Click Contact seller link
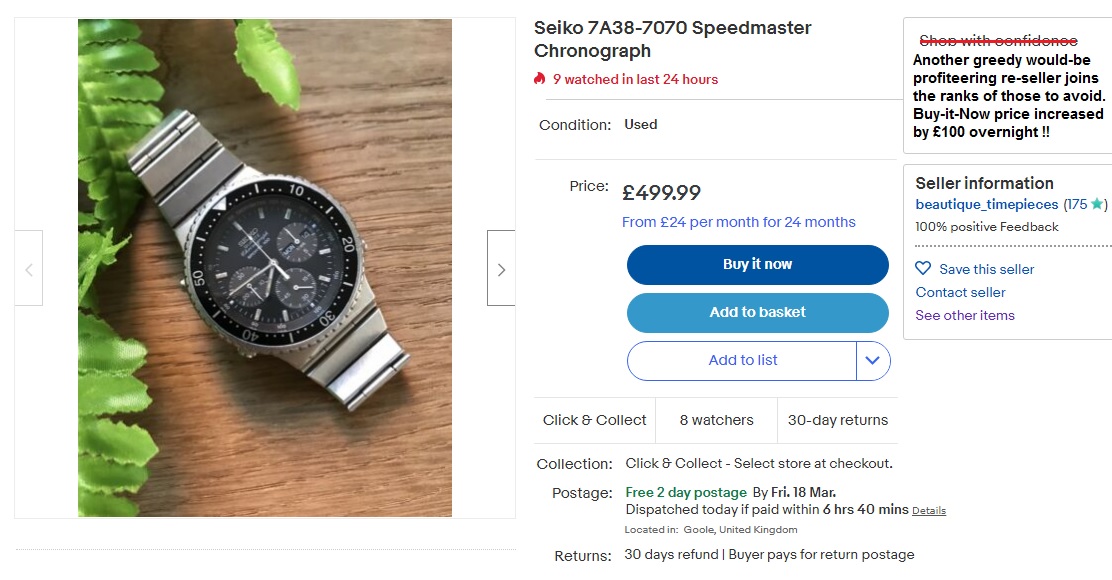Viewport: 1112px width, 580px height. point(957,291)
